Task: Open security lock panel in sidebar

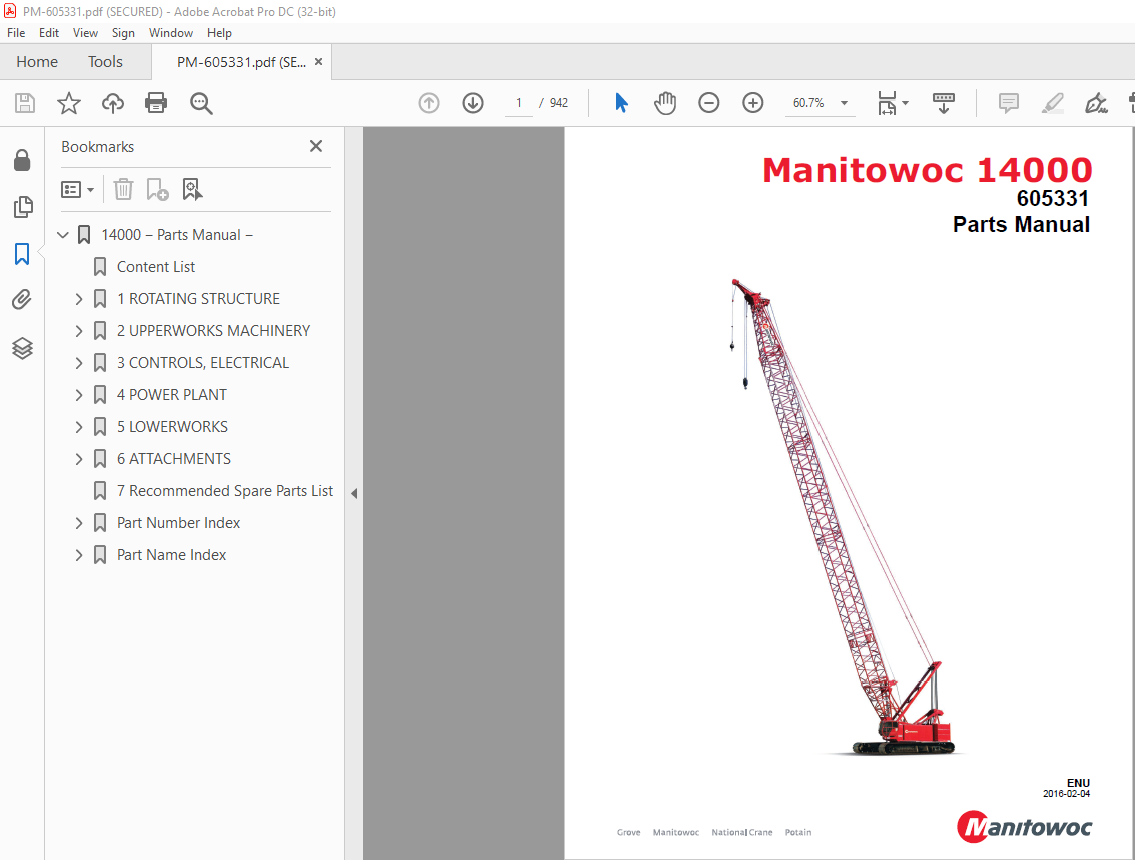Action: pos(22,160)
